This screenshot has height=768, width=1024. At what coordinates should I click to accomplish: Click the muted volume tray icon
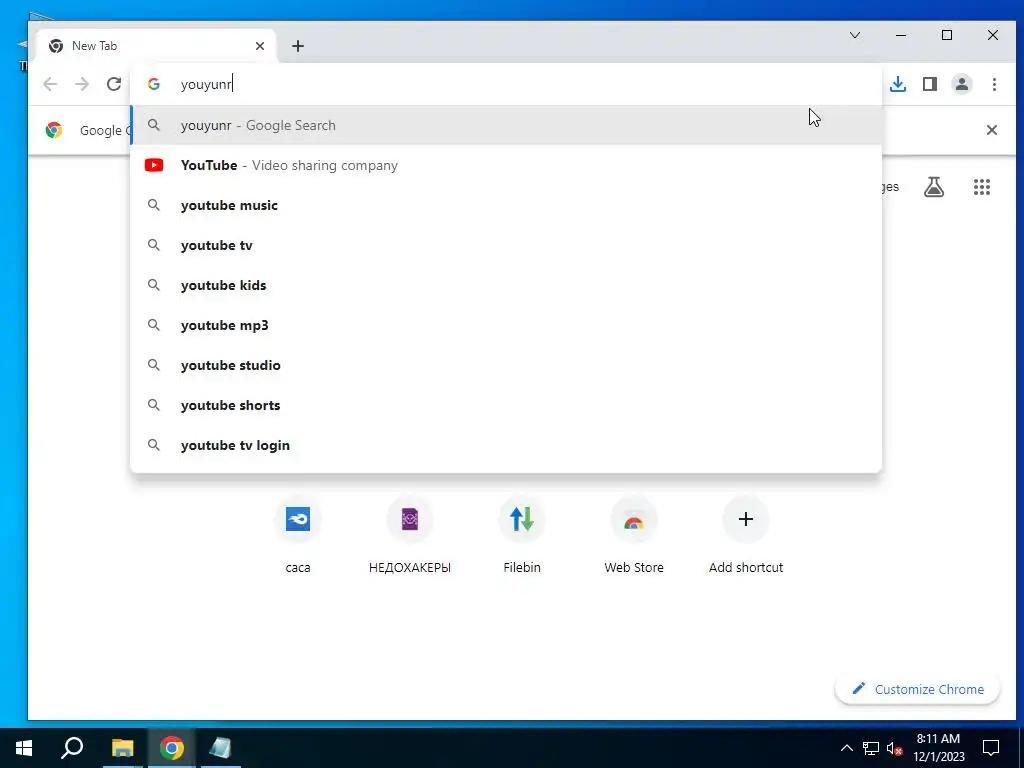click(895, 748)
